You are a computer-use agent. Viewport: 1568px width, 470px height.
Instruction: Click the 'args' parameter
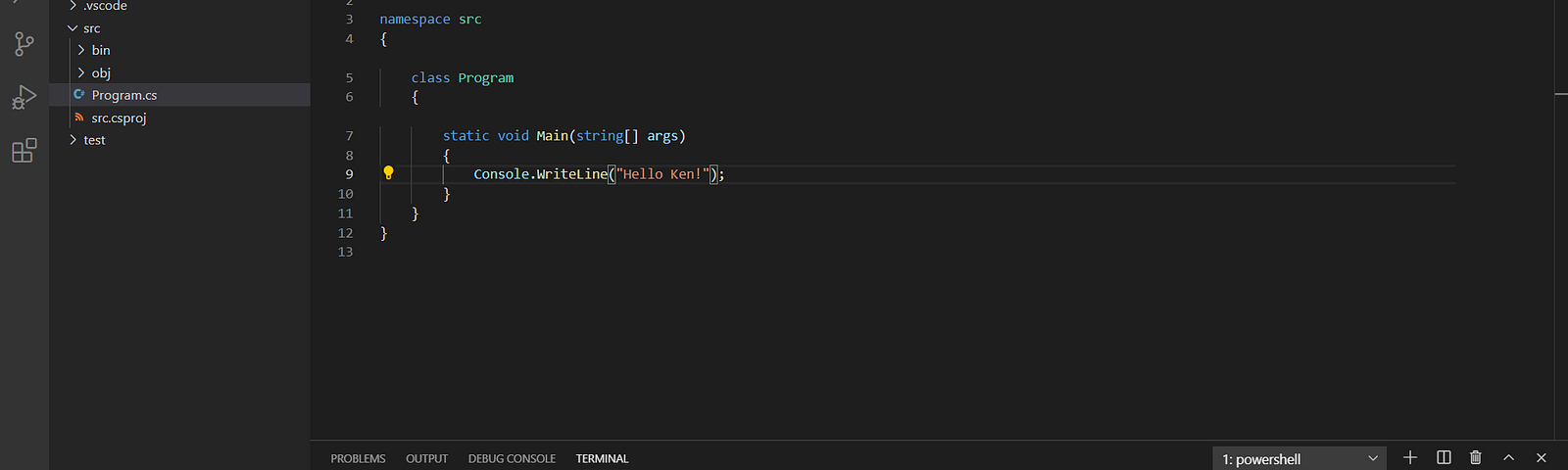tap(661, 136)
